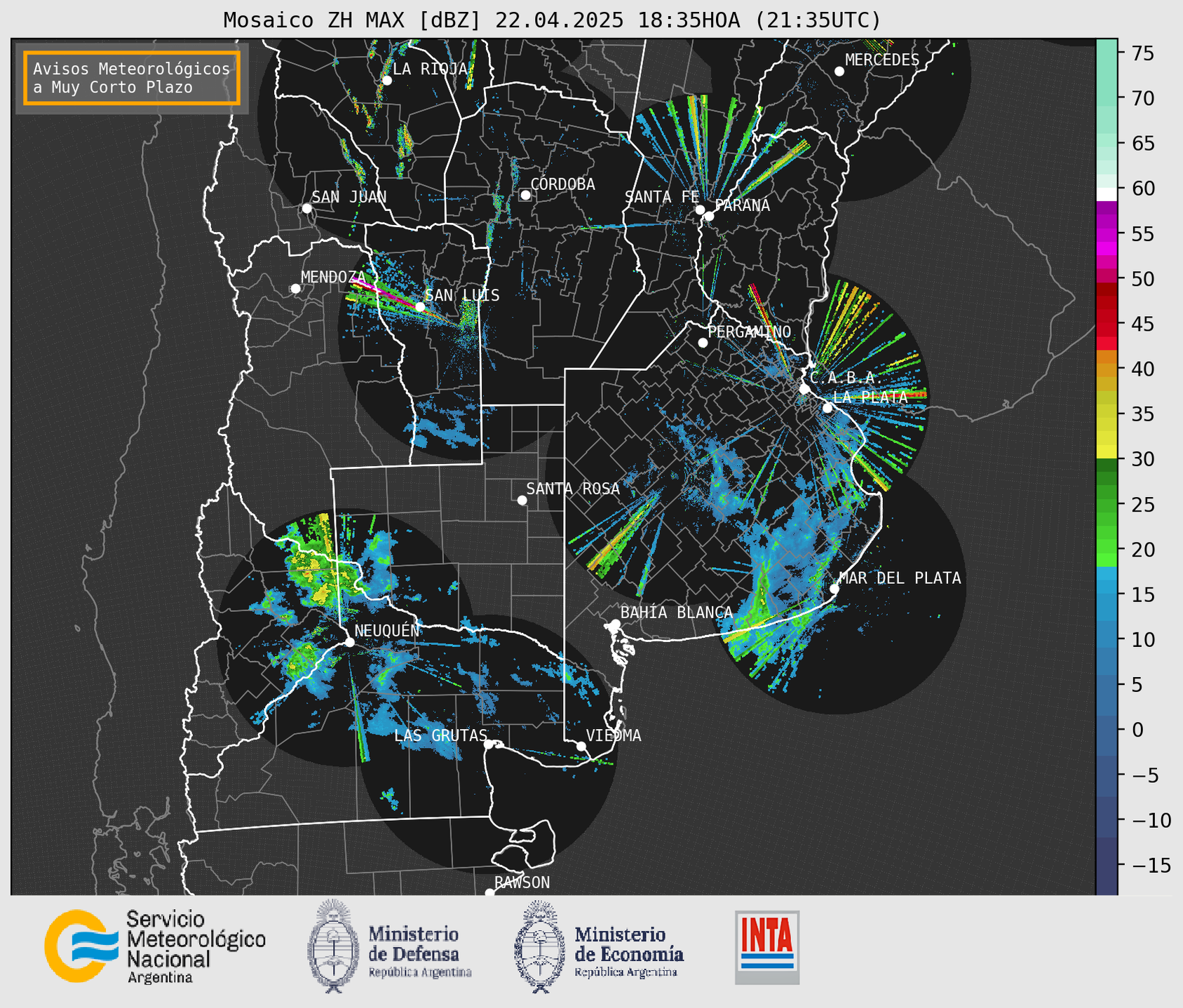Click the Neuquén city marker

349,642
